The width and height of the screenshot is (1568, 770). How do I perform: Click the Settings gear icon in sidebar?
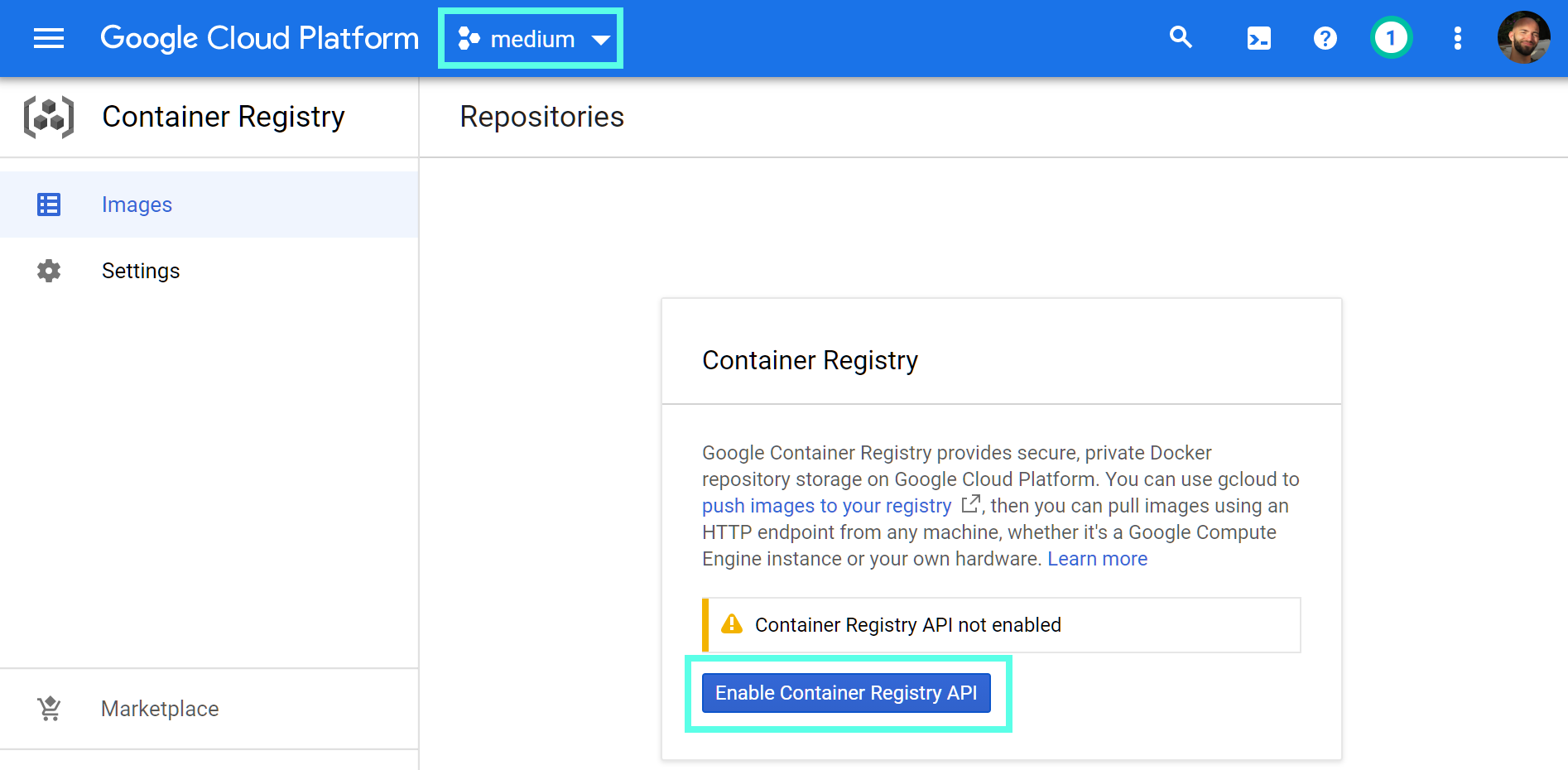[x=49, y=271]
